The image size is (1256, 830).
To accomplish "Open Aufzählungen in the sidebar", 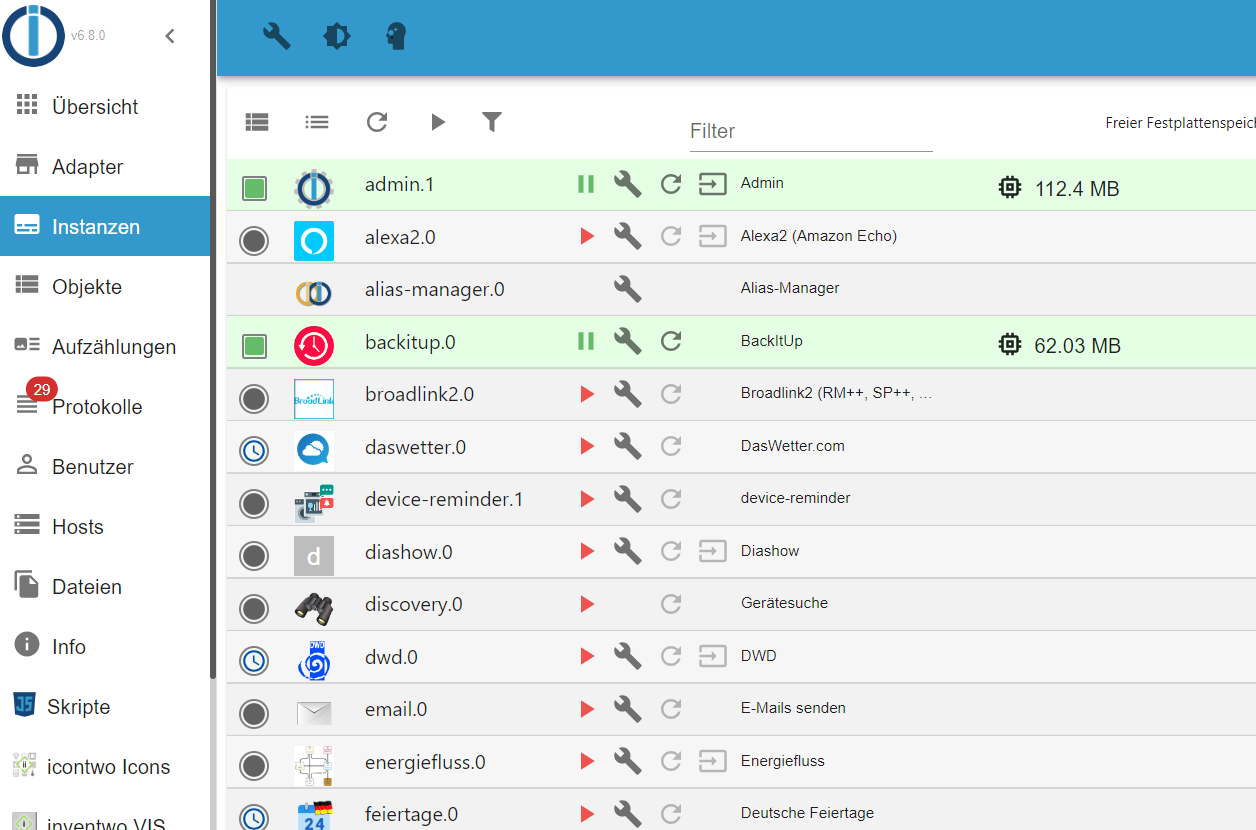I will coord(105,347).
